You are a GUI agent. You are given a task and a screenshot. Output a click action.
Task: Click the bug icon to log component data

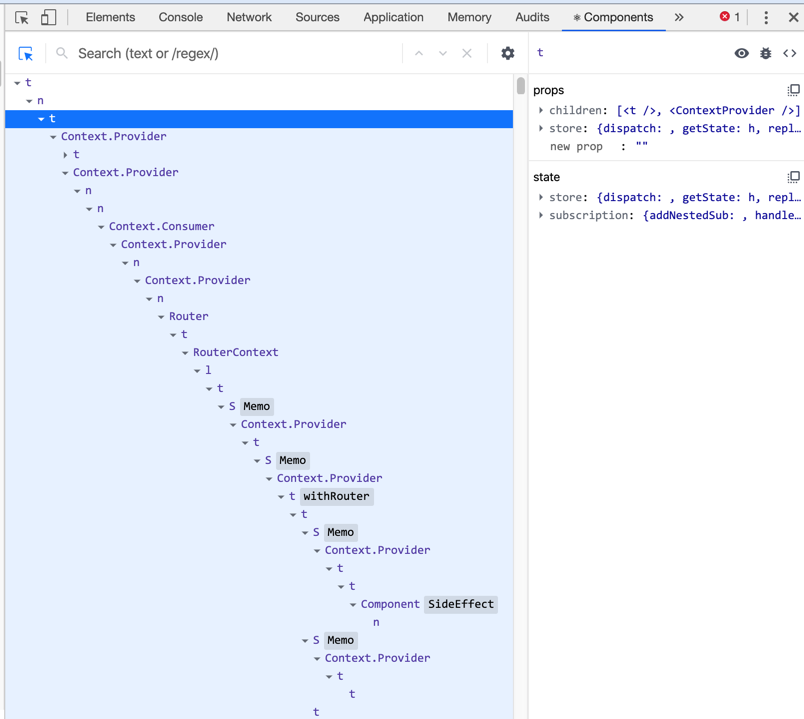766,53
